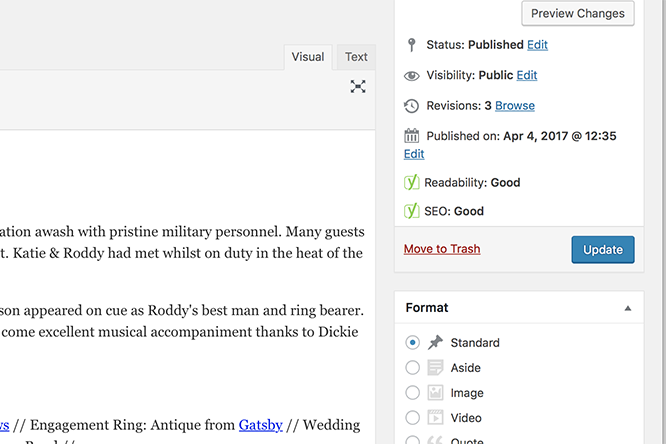Click the Image format icon

(435, 393)
